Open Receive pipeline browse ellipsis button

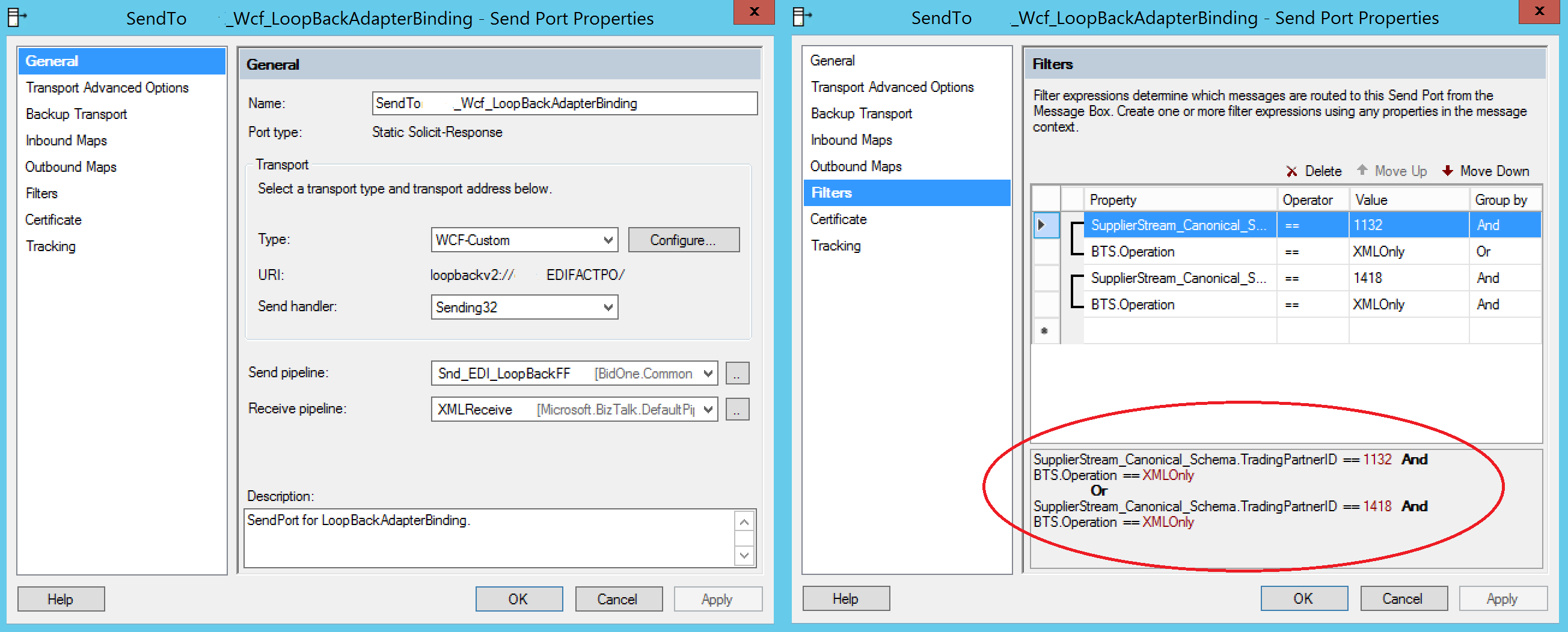737,410
